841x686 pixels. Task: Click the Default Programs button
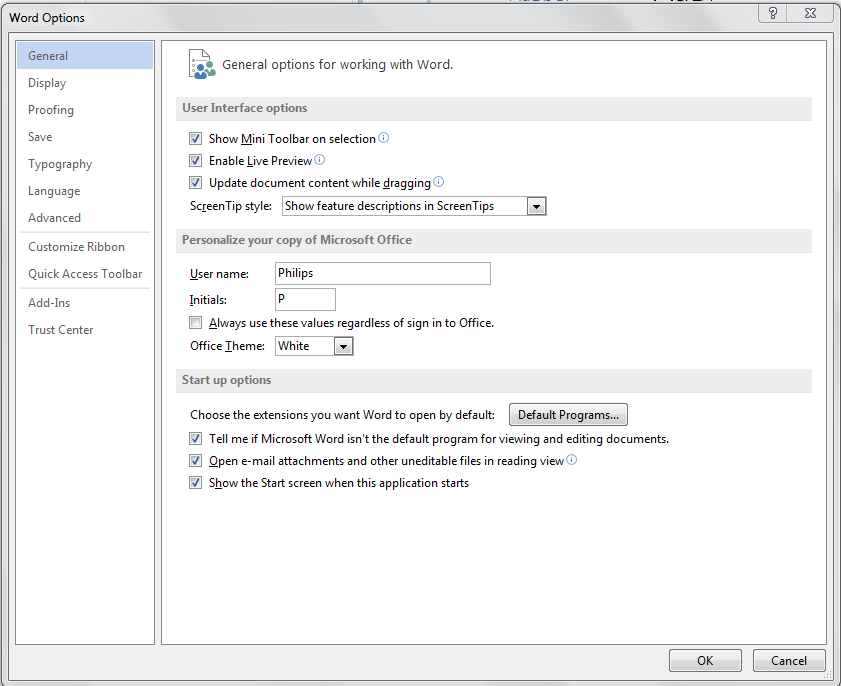[568, 415]
